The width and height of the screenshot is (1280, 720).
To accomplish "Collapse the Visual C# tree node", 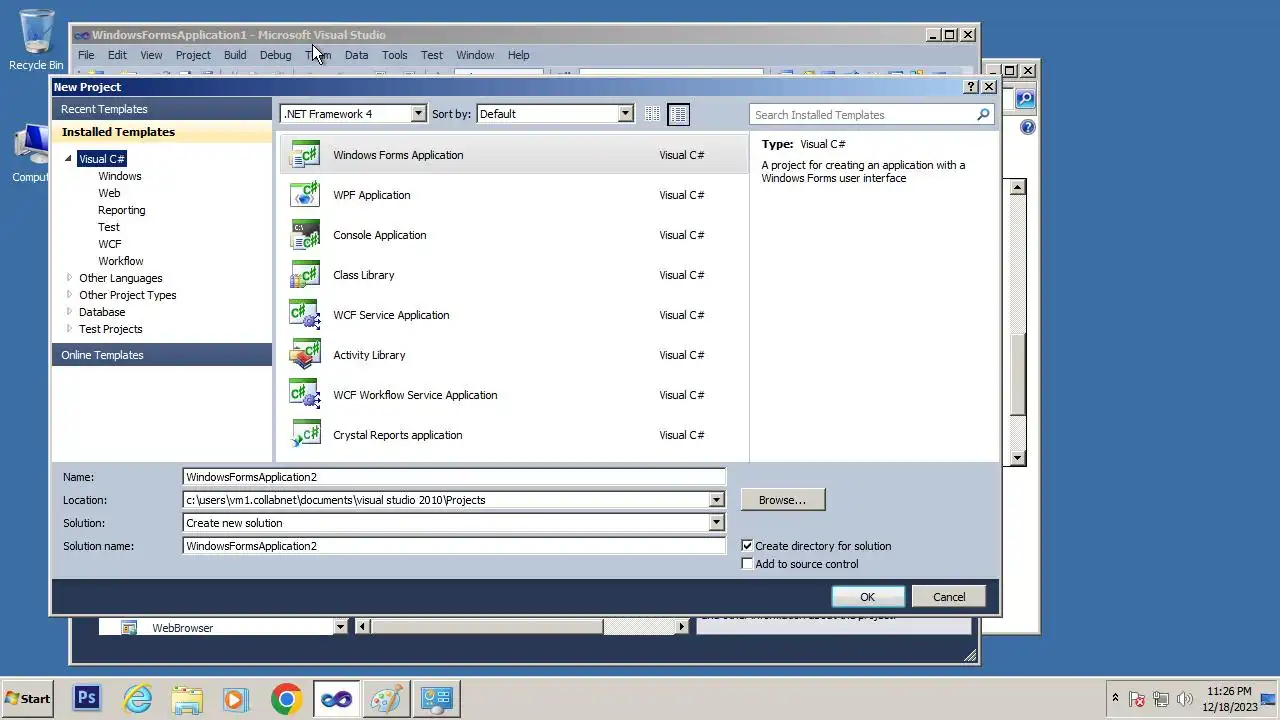I will coord(69,159).
